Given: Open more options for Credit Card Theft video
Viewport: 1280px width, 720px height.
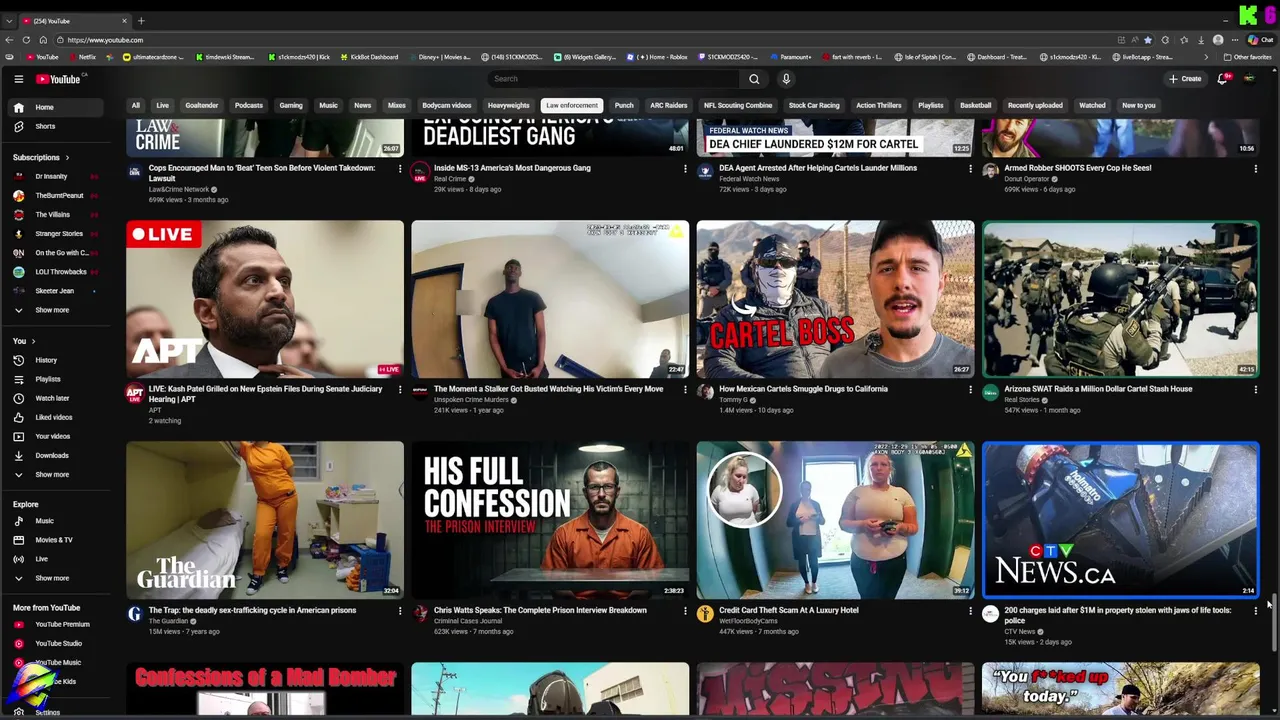Looking at the screenshot, I should tap(970, 611).
